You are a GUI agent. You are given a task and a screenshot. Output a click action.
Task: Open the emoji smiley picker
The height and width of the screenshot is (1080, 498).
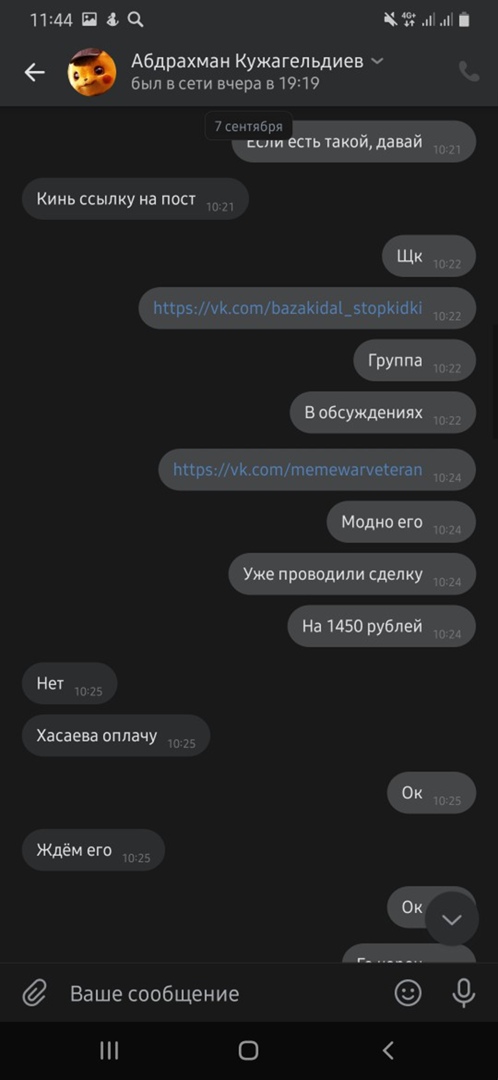[408, 993]
